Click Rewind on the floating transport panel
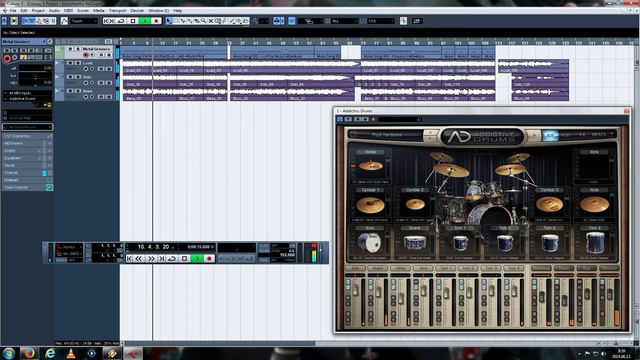Screen dimensions: 640x360 (139, 258)
